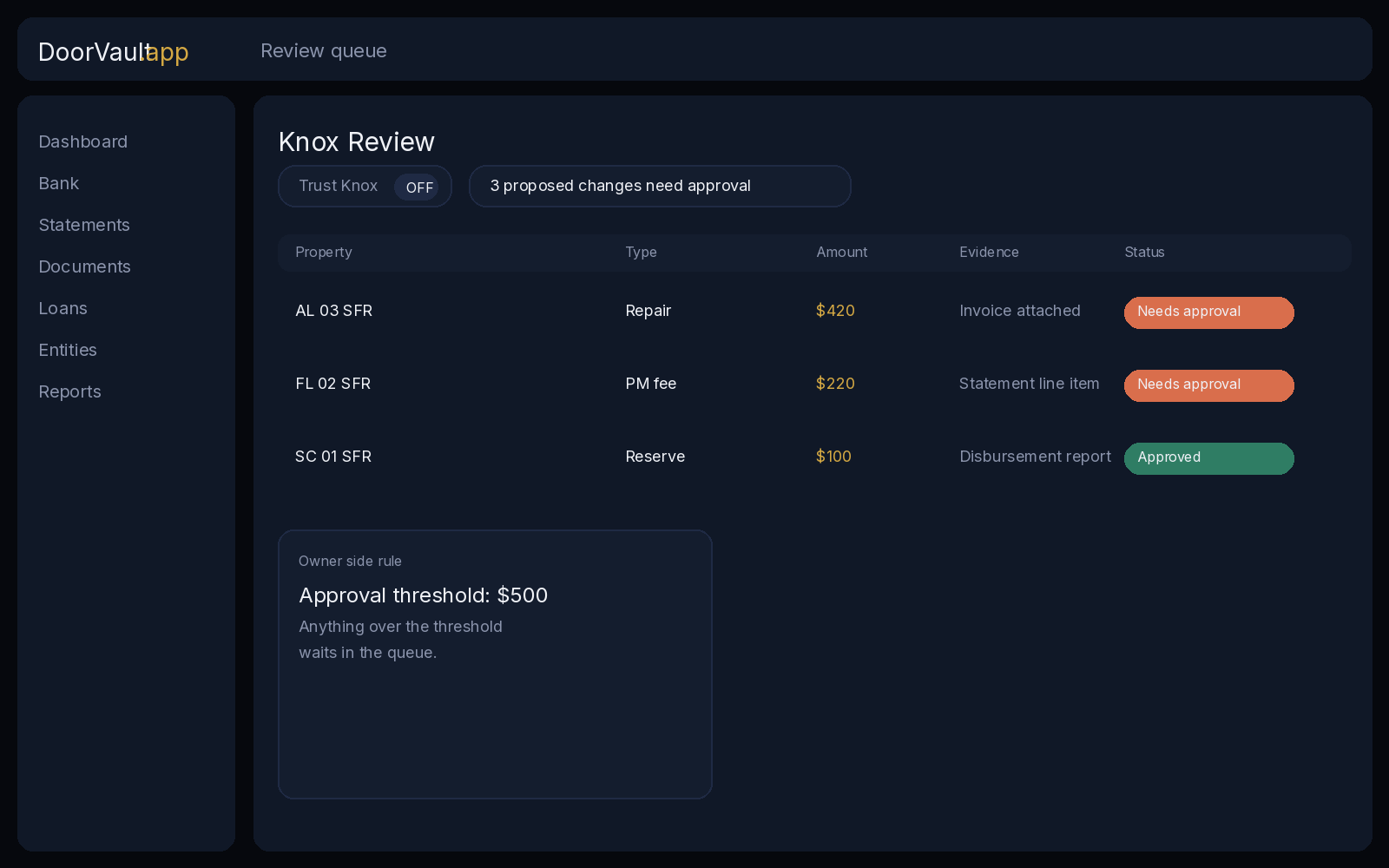This screenshot has width=1389, height=868.
Task: Click the Amount column header
Action: tap(842, 252)
